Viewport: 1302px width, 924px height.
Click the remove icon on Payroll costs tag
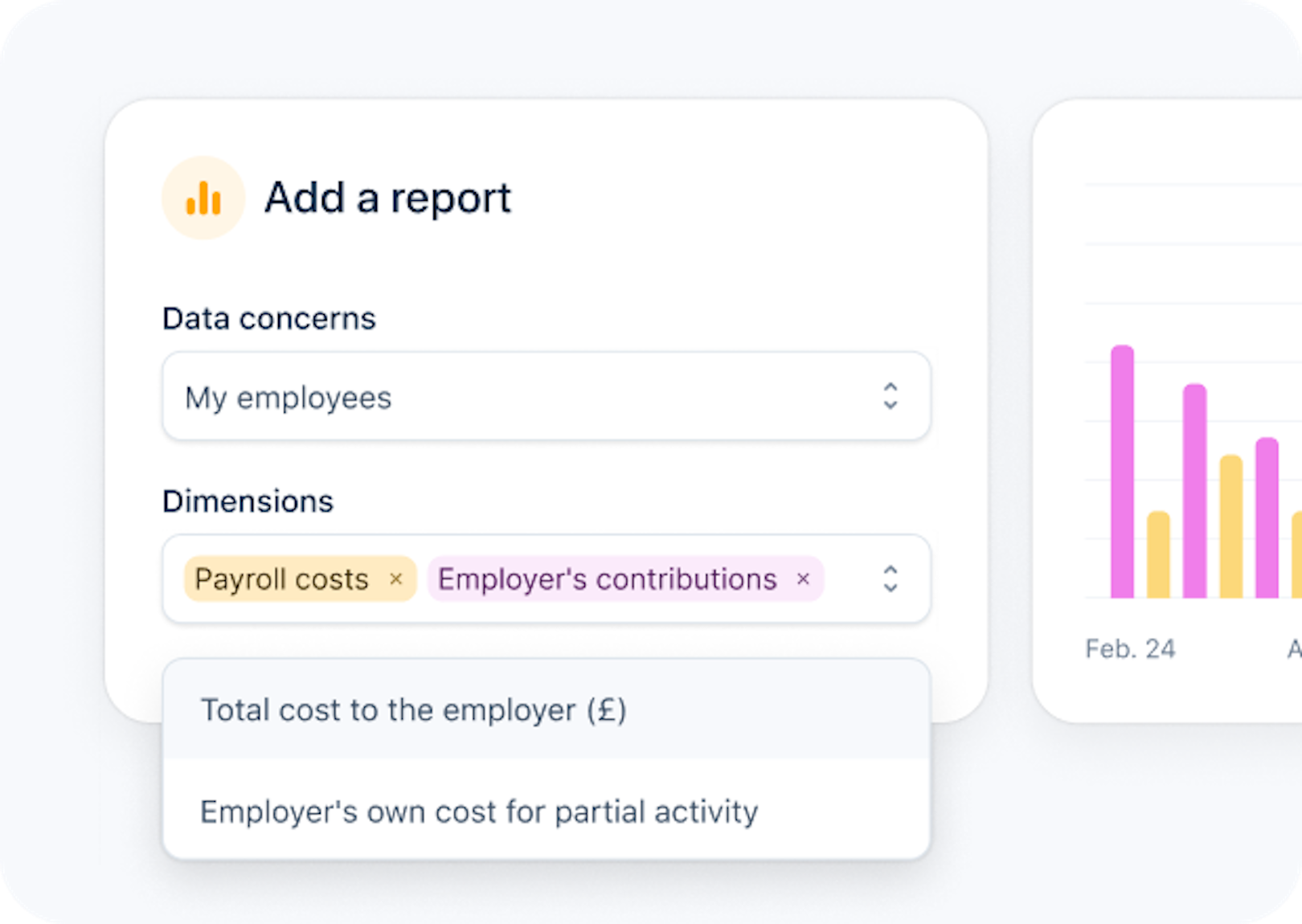click(395, 579)
